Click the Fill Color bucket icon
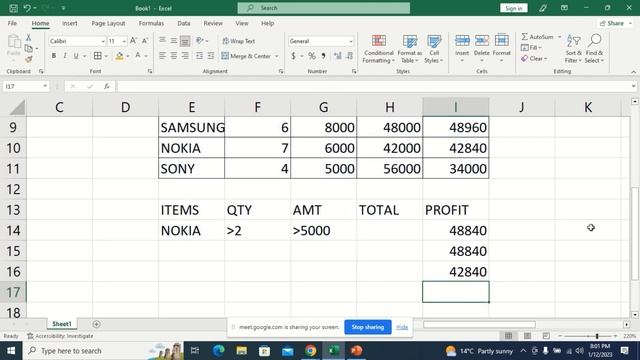Image resolution: width=640 pixels, height=360 pixels. pos(119,56)
